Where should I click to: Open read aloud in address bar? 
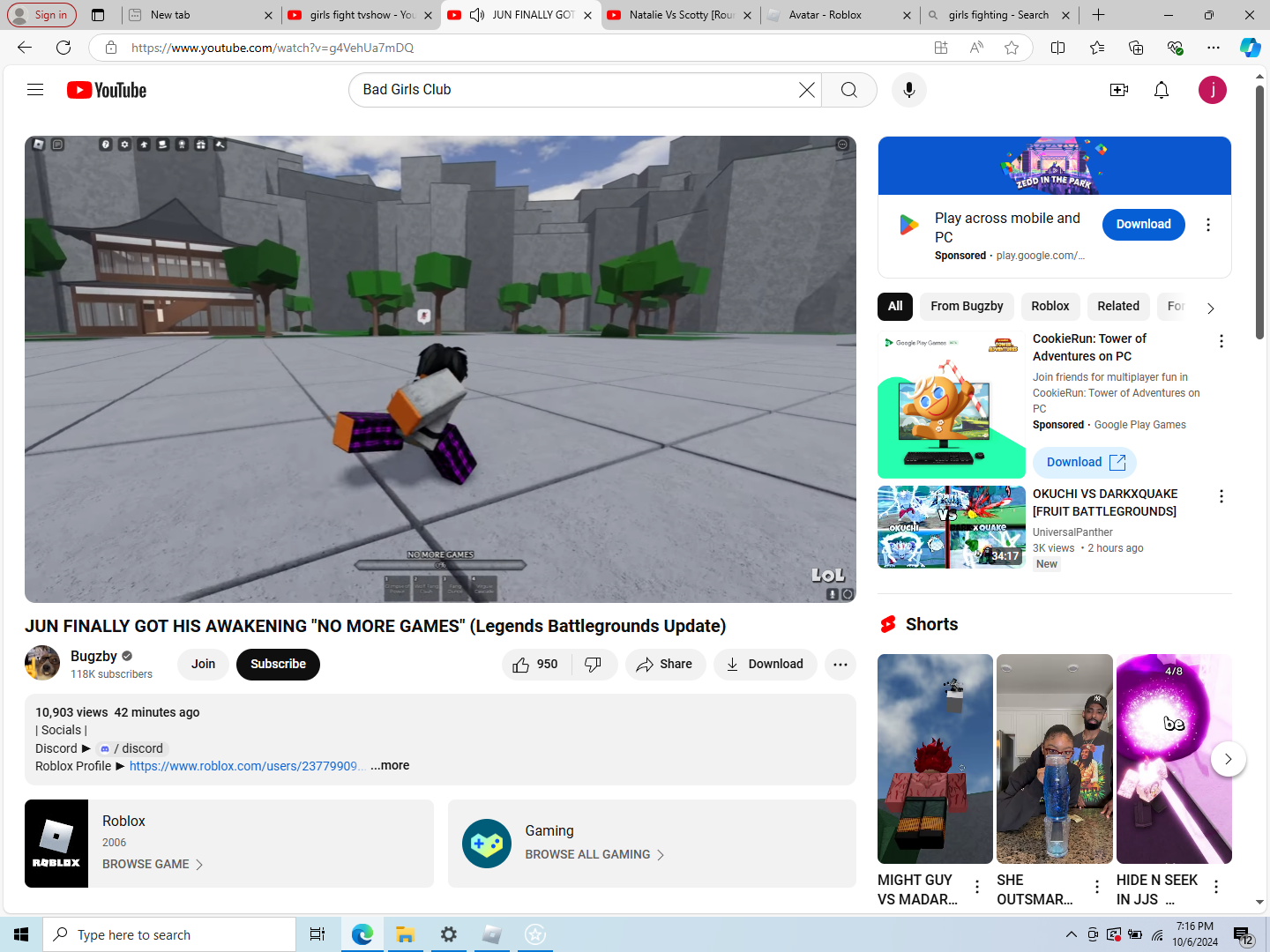976,48
